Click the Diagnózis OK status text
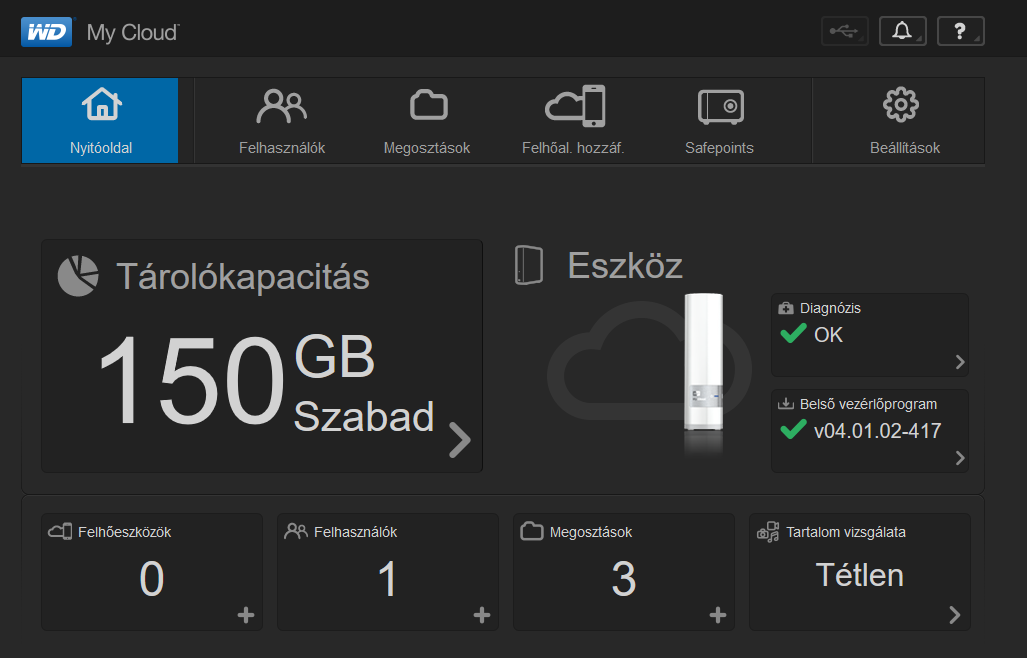This screenshot has height=658, width=1027. pos(828,335)
